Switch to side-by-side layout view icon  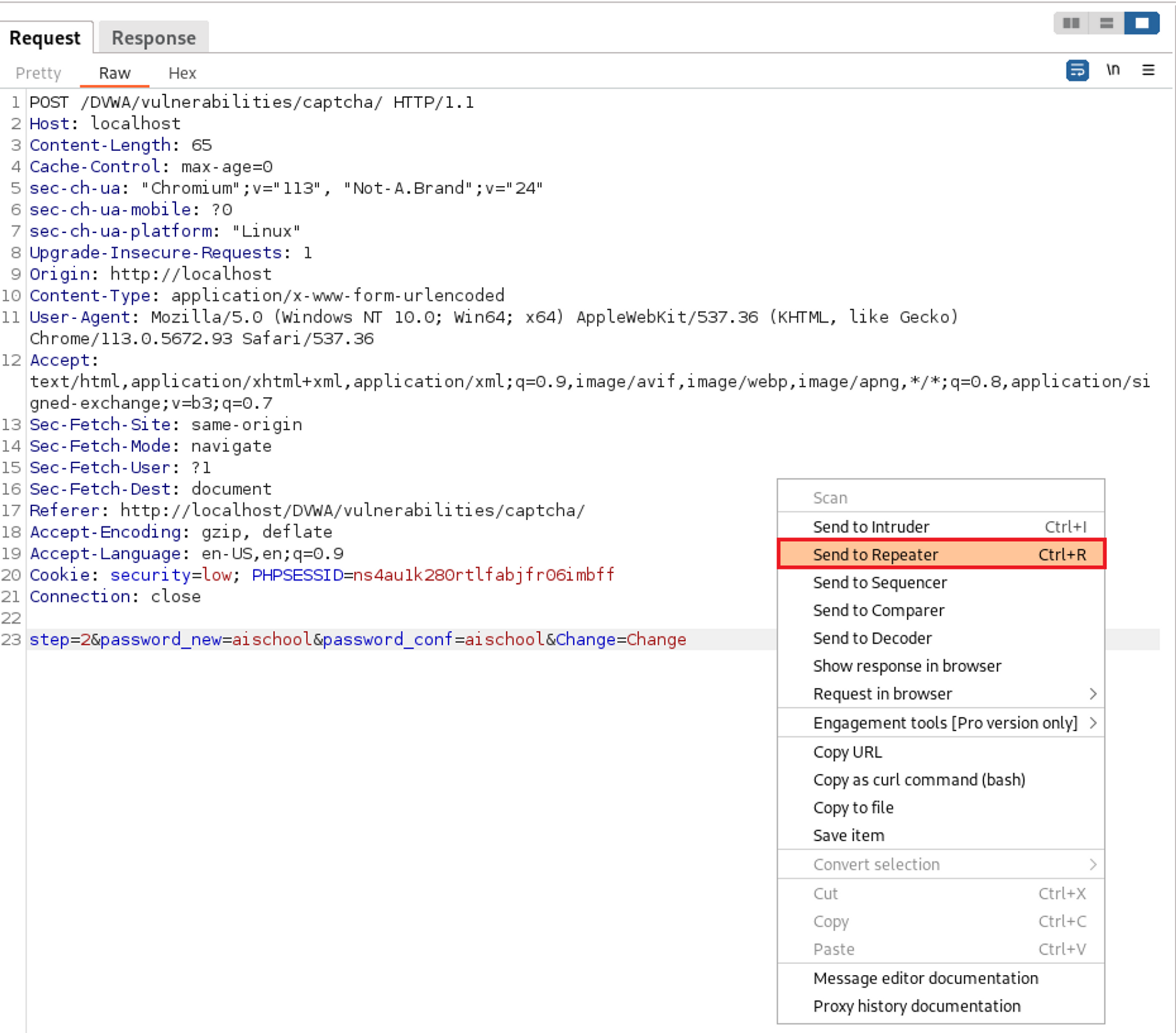[1071, 24]
